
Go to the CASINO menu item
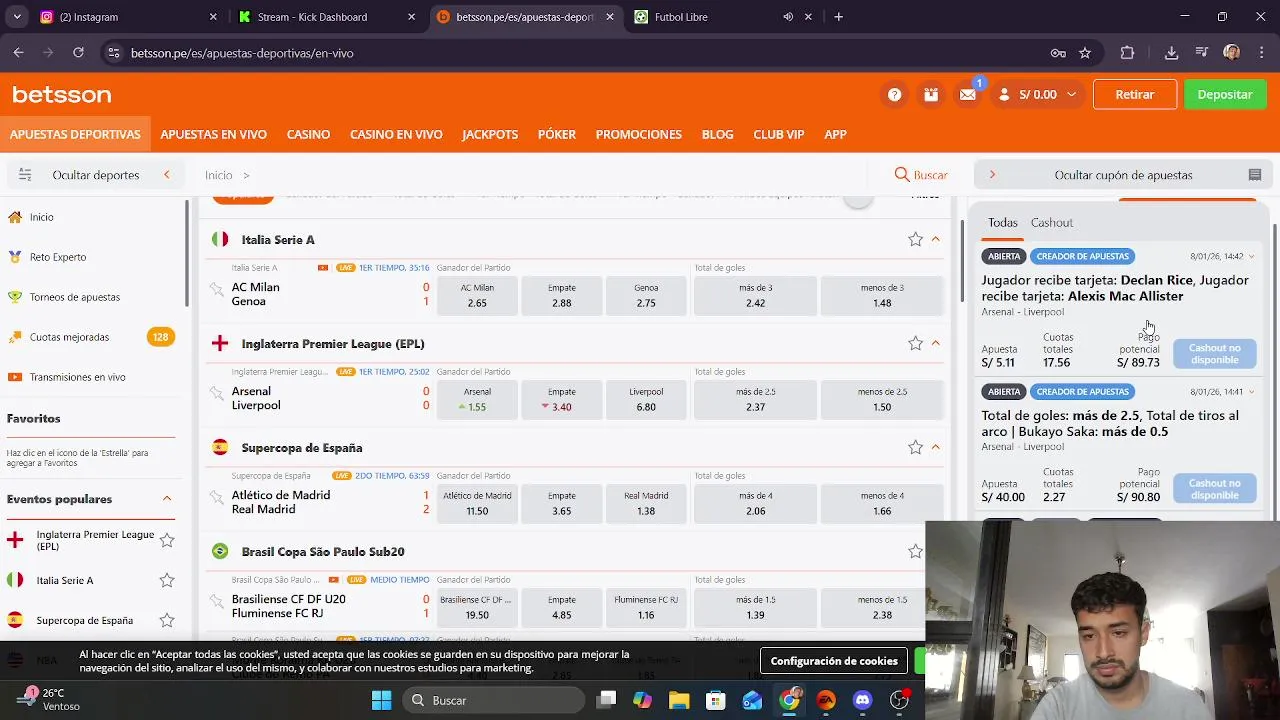[x=308, y=135]
